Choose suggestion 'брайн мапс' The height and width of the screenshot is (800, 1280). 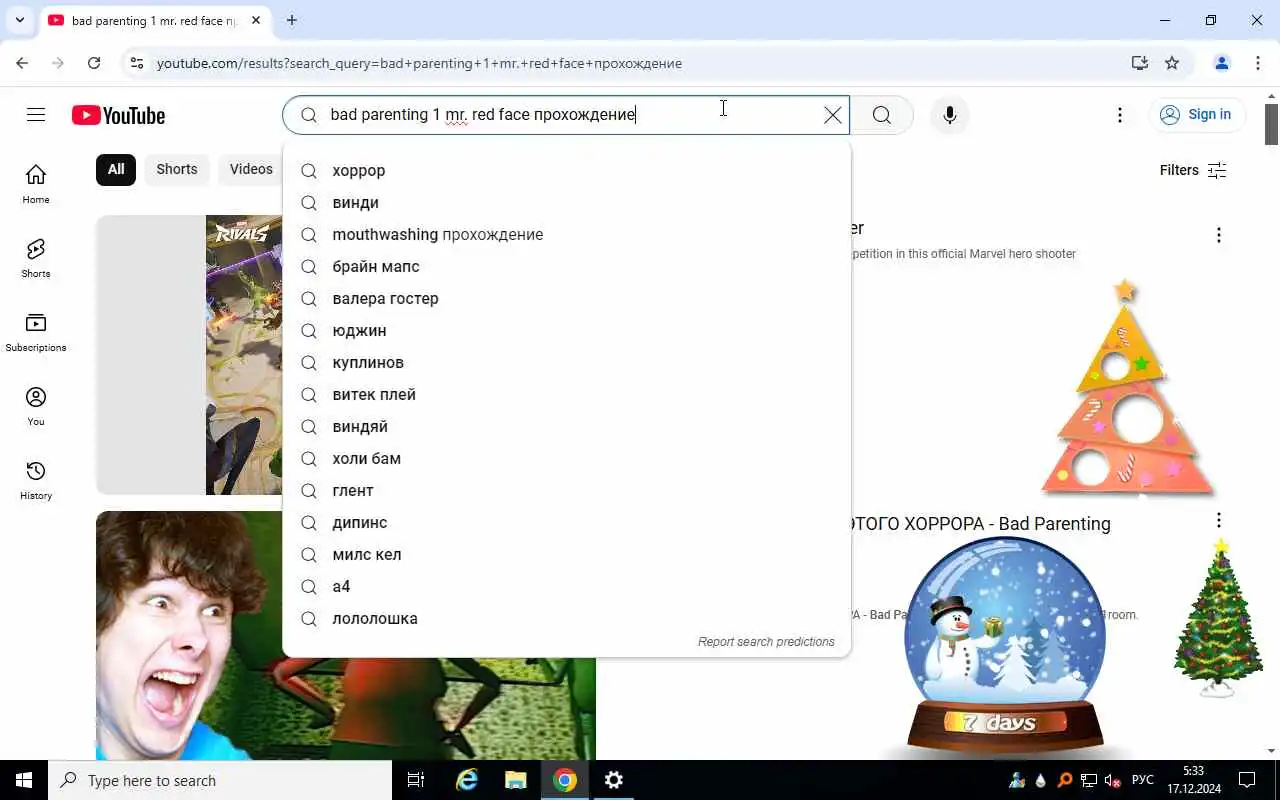(x=567, y=266)
